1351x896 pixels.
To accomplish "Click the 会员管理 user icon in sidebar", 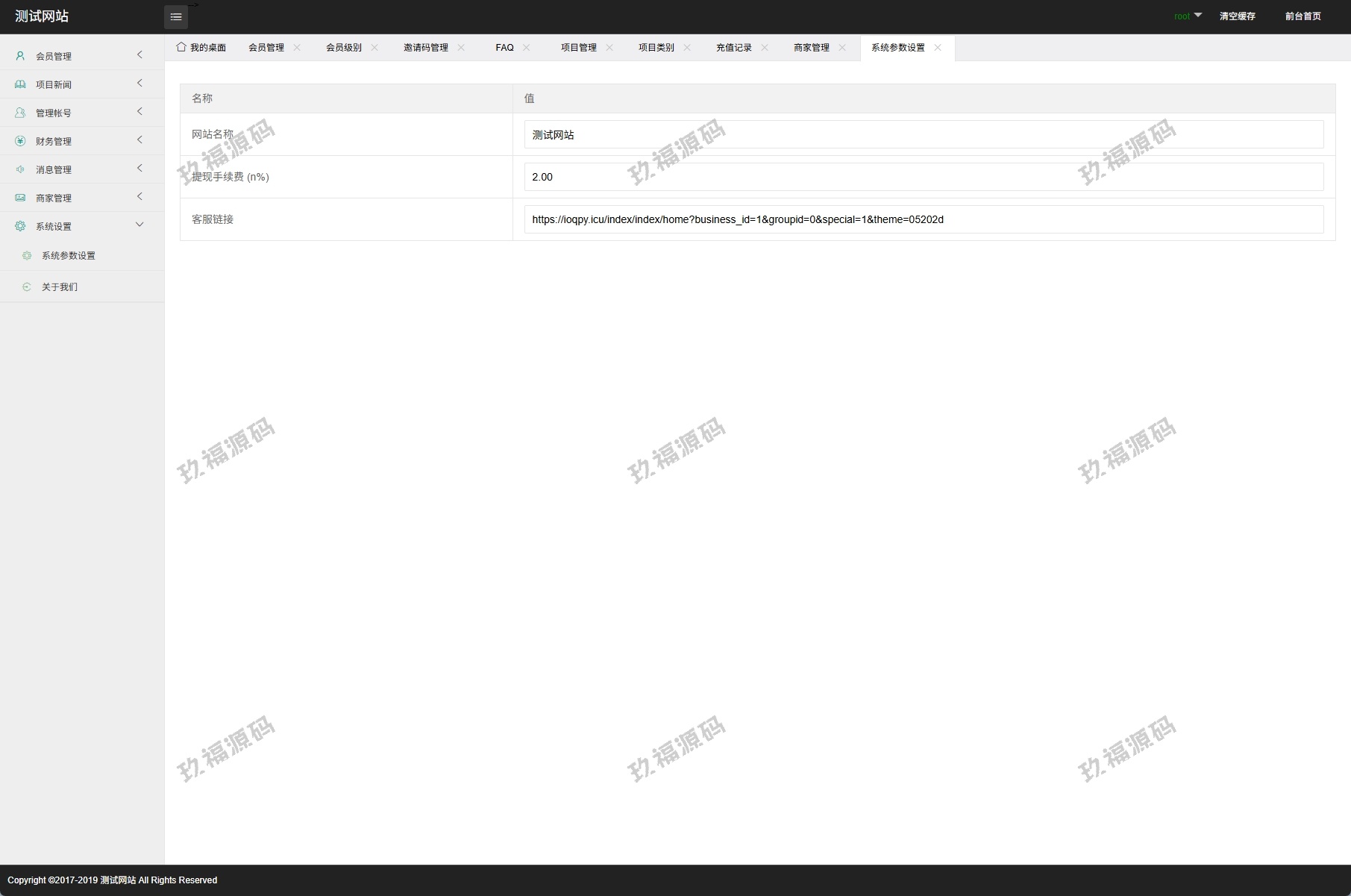I will point(20,56).
